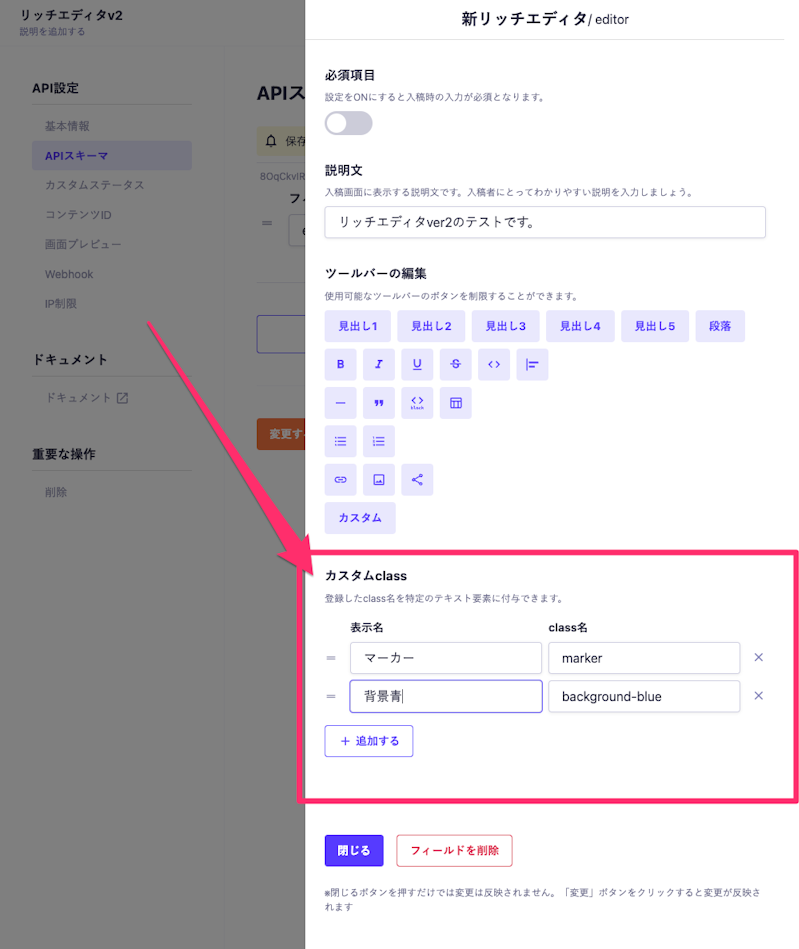
Task: Select APIスキーマ in the sidebar
Action: pos(112,156)
